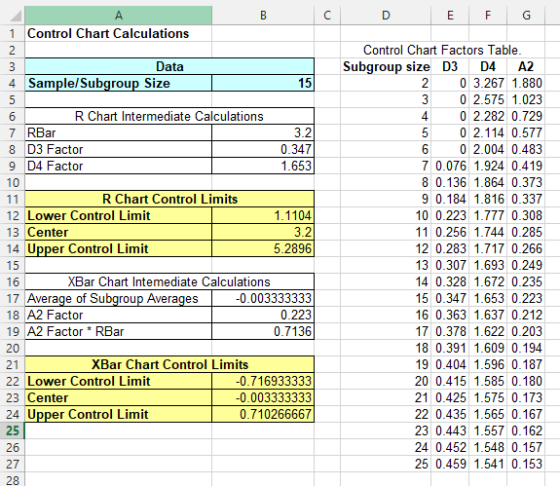This screenshot has width=560, height=486.
Task: Click the 'A2 Factor' label in row 18
Action: (118, 315)
